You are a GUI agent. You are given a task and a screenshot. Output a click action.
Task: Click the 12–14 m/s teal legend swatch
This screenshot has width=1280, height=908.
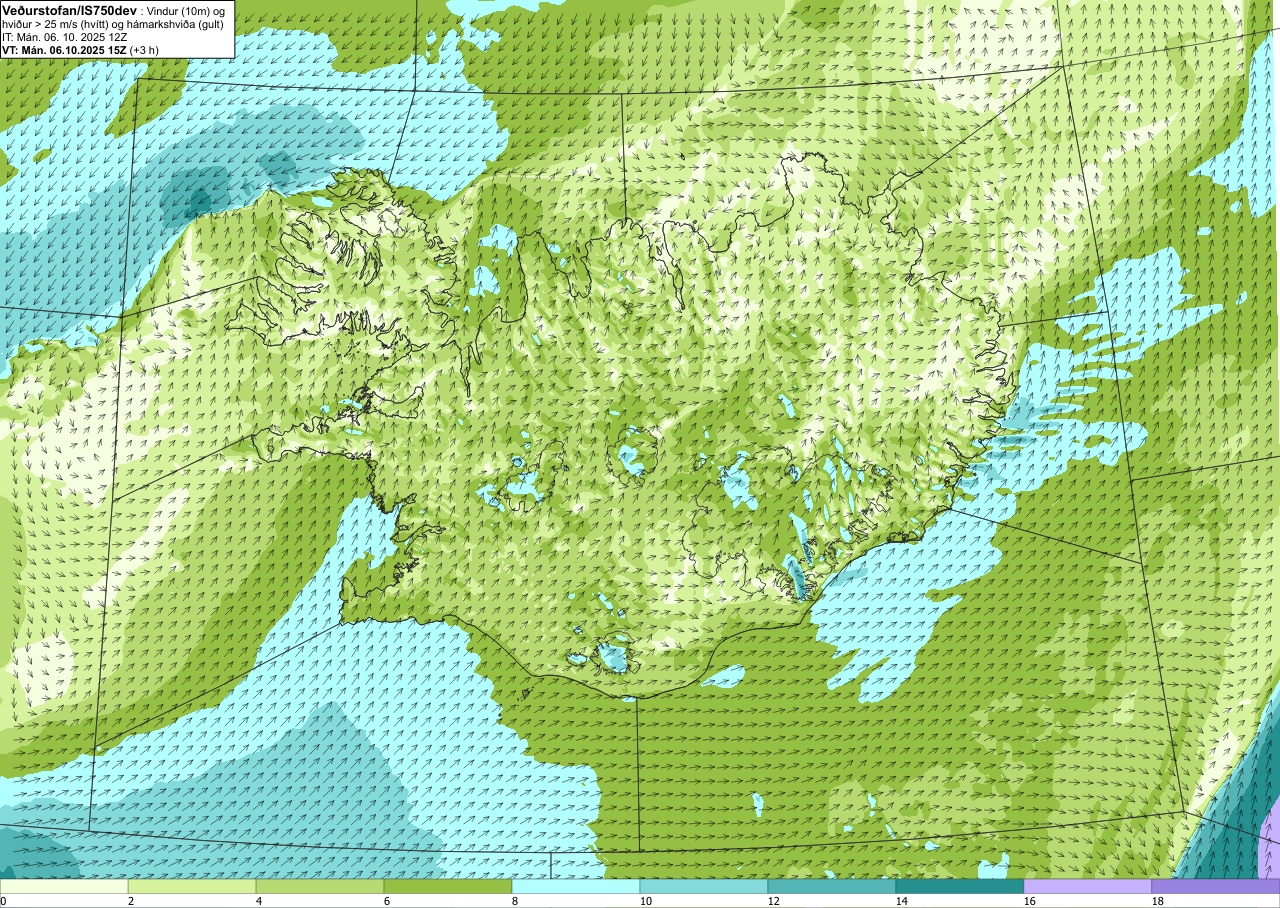(832, 886)
